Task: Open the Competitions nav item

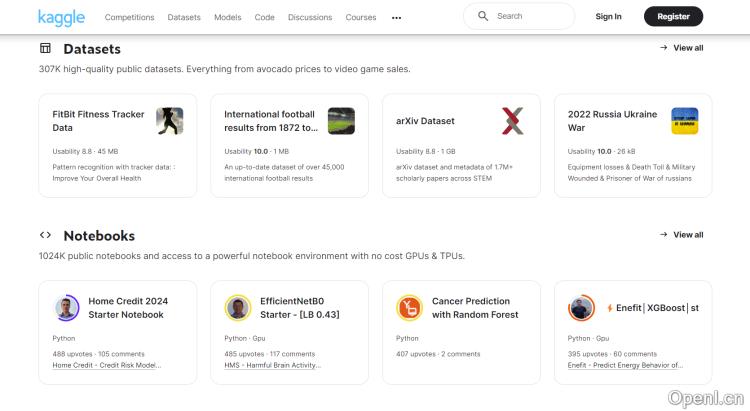Action: click(129, 17)
